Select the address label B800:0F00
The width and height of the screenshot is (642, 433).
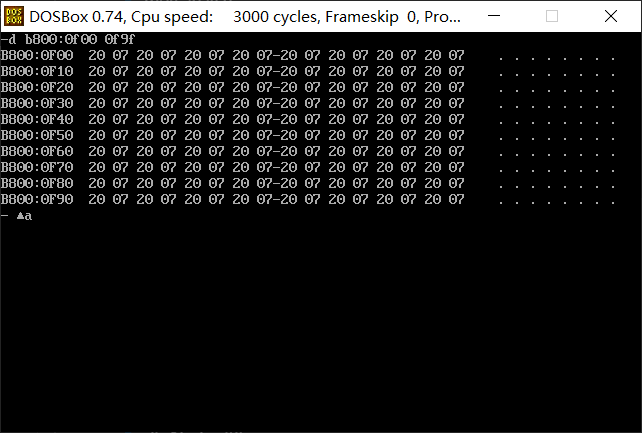tap(37, 55)
